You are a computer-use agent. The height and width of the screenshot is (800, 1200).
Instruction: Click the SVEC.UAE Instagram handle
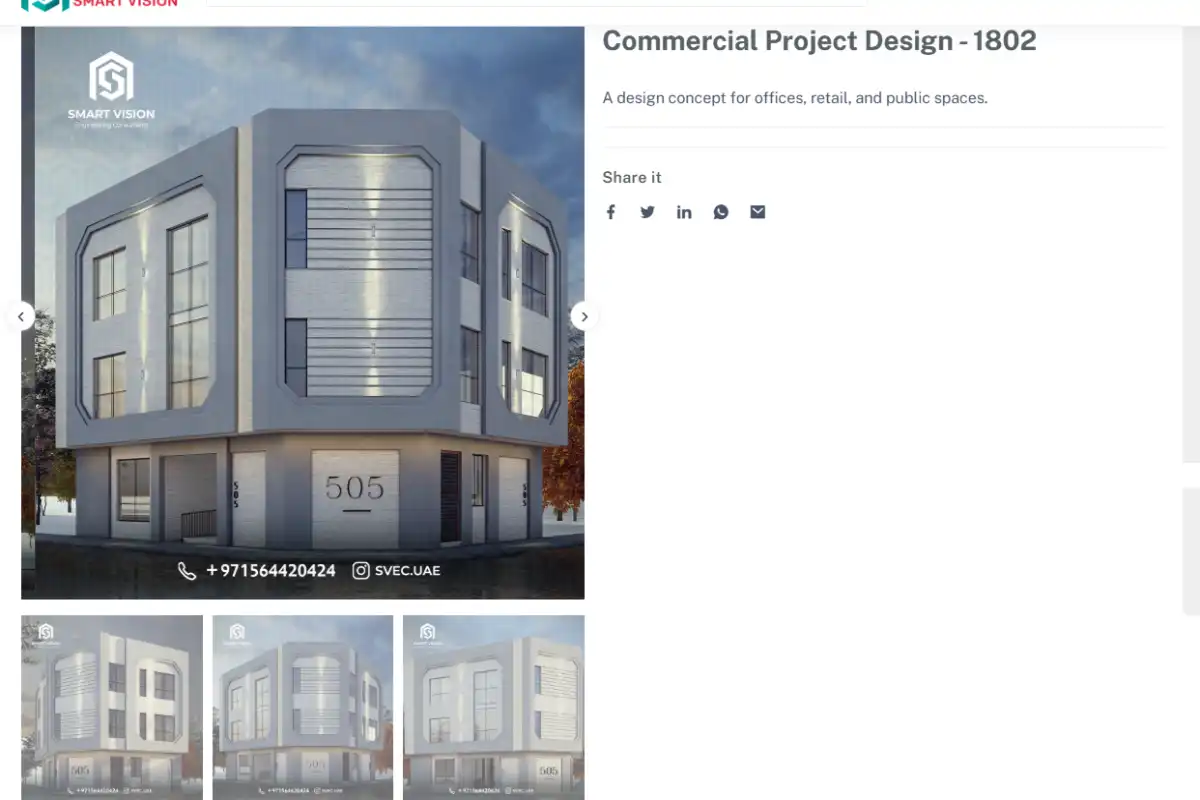408,571
